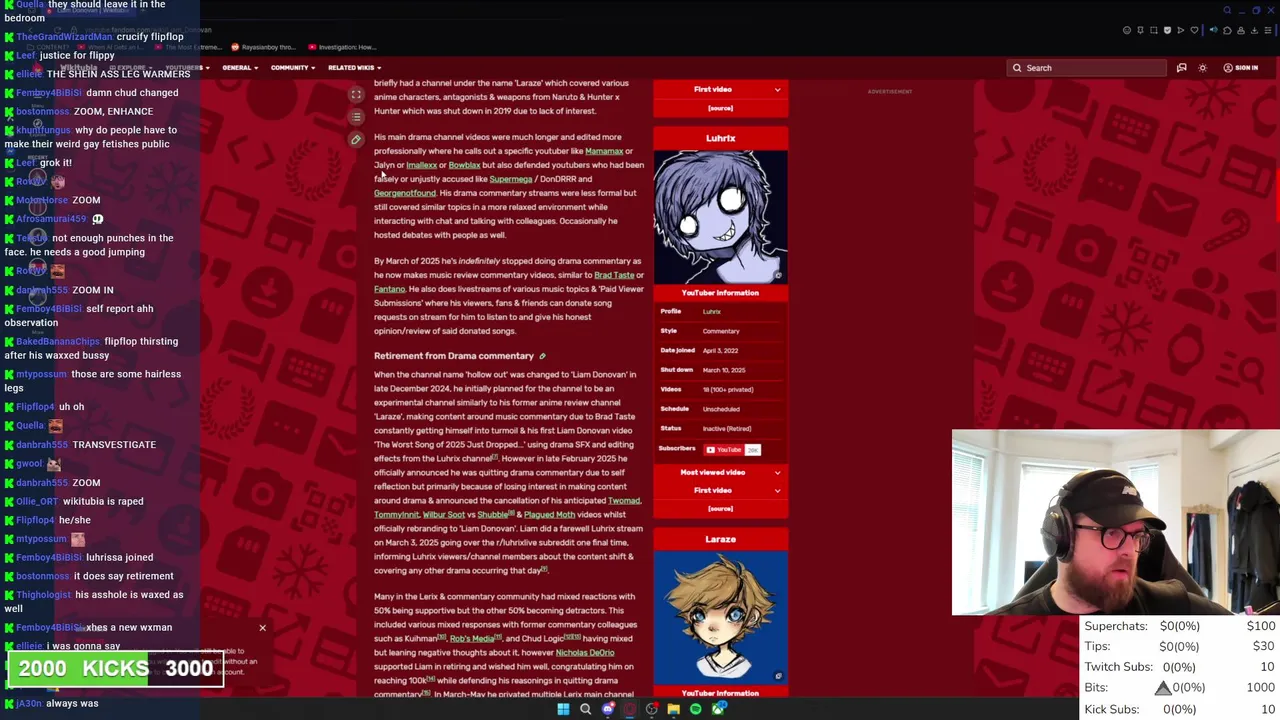This screenshot has height=720, width=1280.
Task: Open the Nicholas DeOrio link
Action: point(585,652)
